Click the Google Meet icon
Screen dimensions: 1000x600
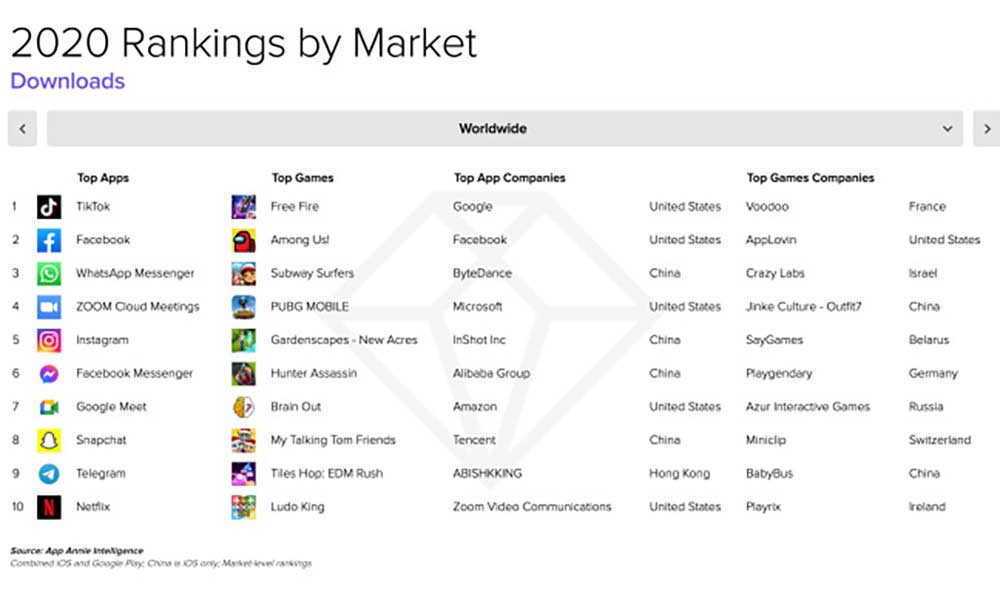tap(49, 407)
